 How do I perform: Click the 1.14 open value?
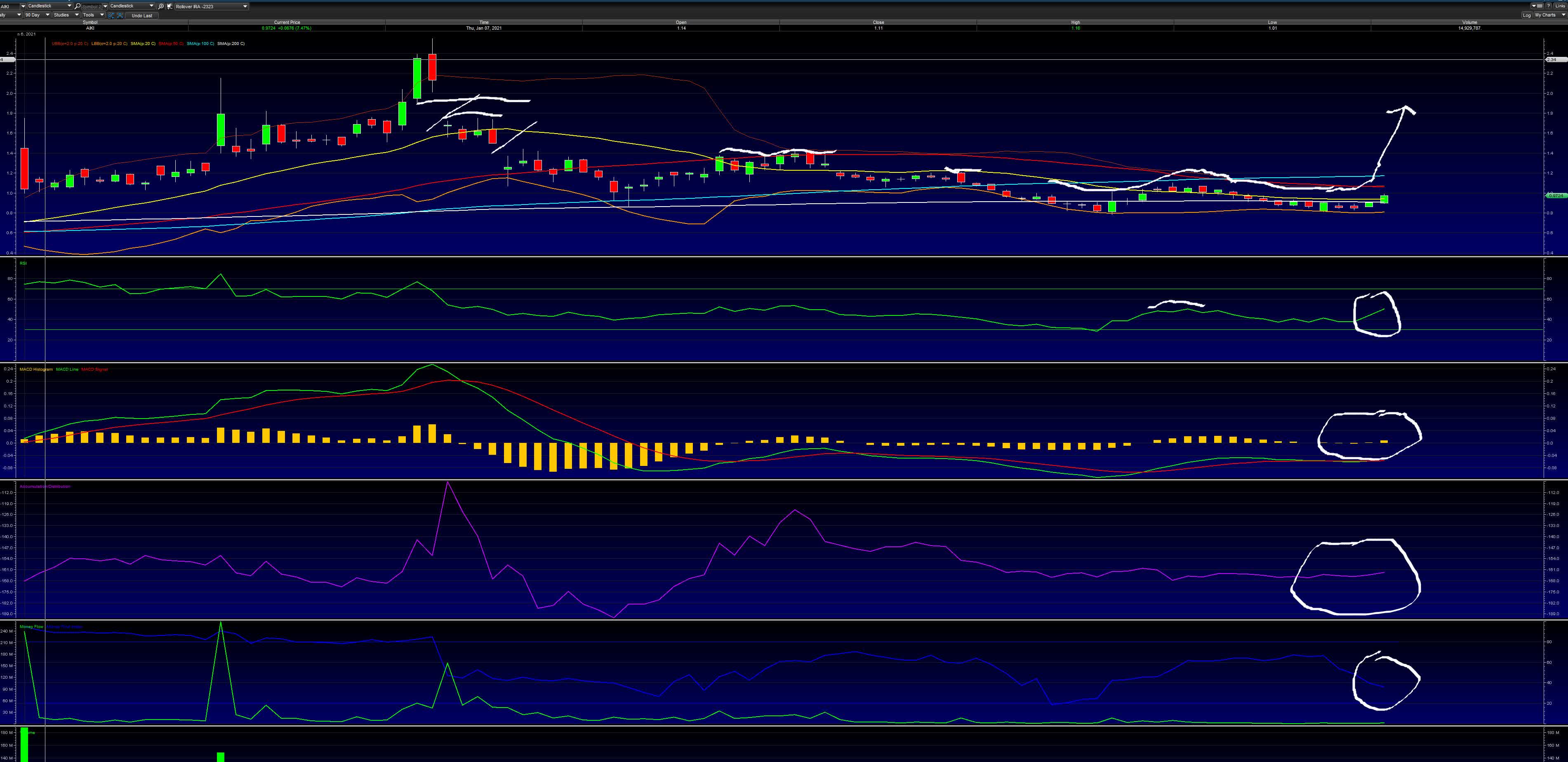pos(681,28)
